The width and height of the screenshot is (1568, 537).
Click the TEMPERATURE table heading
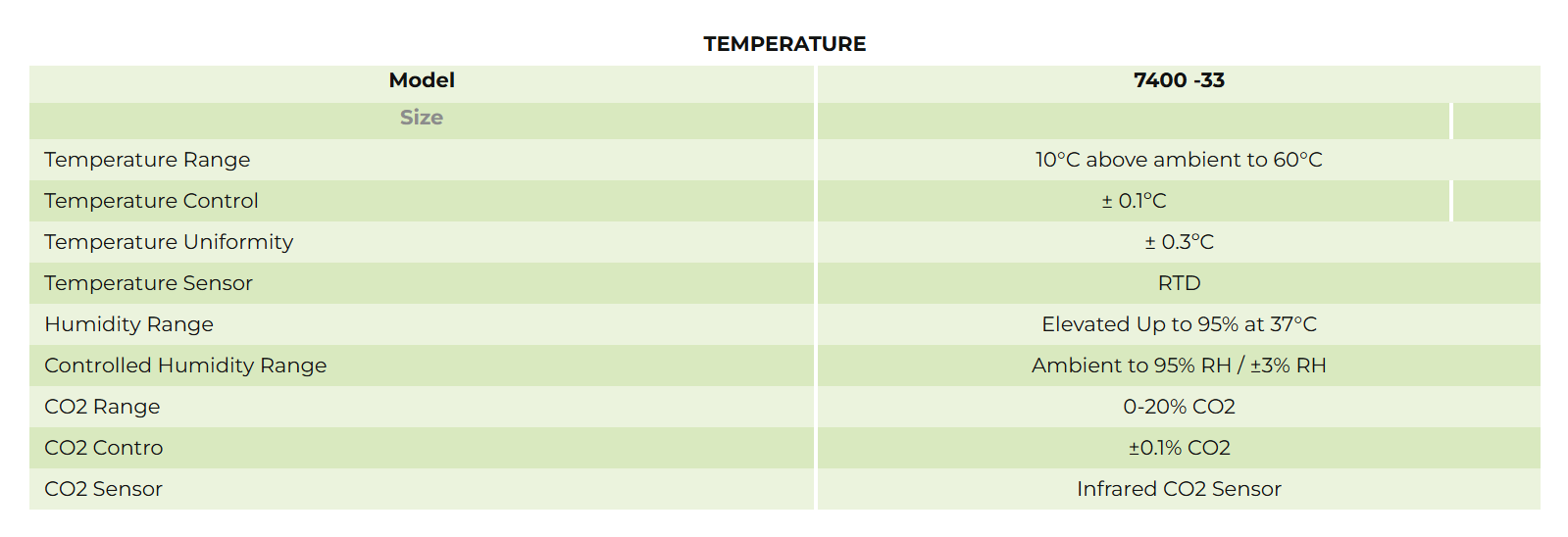784,44
